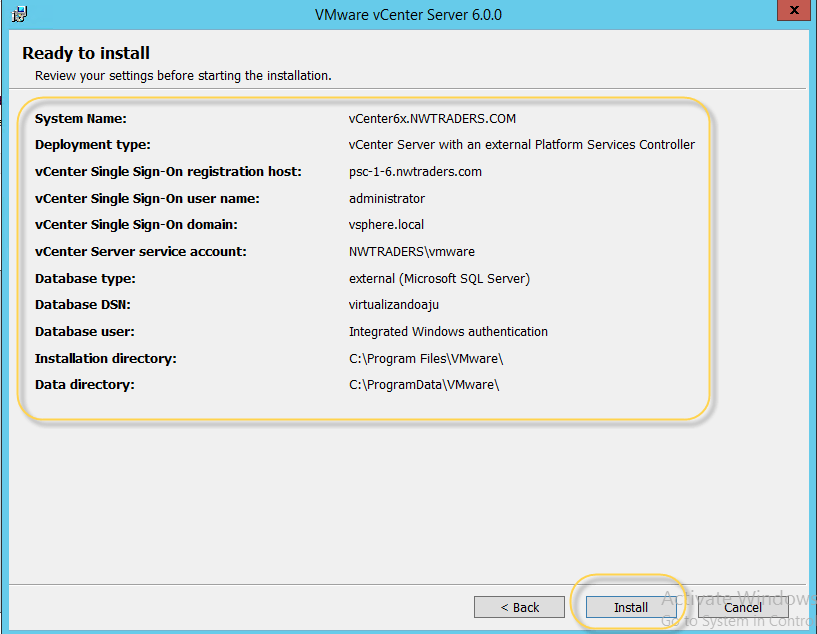
Task: Click the Database DSN label
Action: [x=83, y=305]
